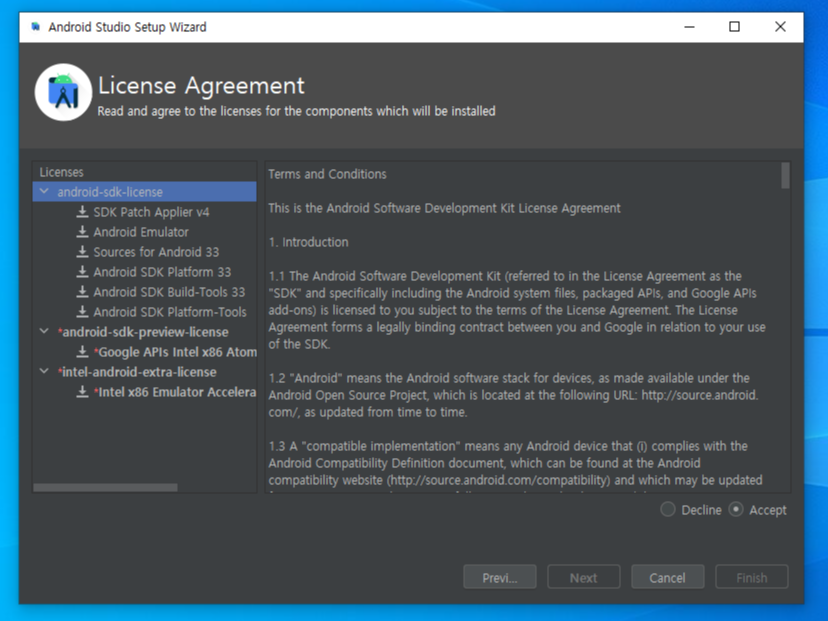The width and height of the screenshot is (828, 621).
Task: Select android-sdk-preview-license entry
Action: coord(145,332)
